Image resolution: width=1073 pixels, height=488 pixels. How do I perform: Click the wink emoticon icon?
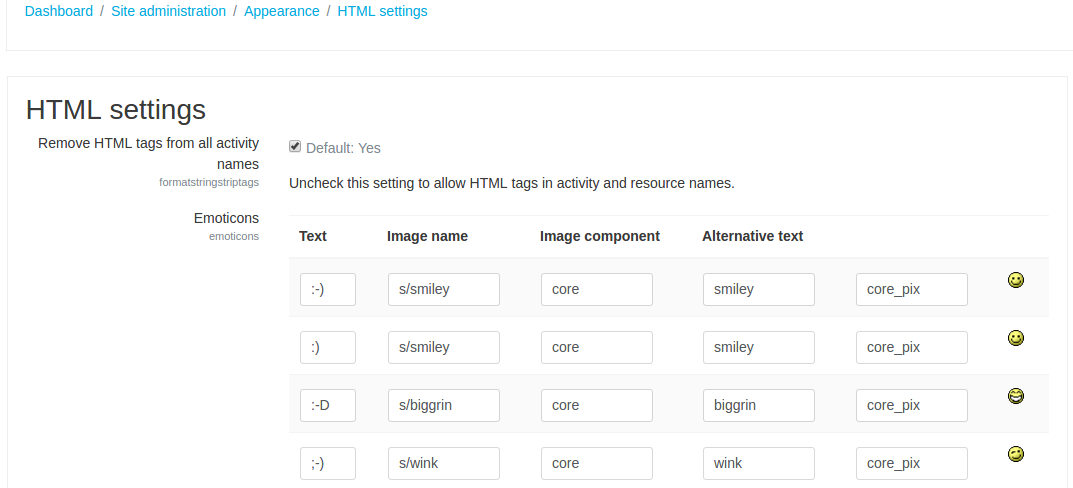[1016, 454]
